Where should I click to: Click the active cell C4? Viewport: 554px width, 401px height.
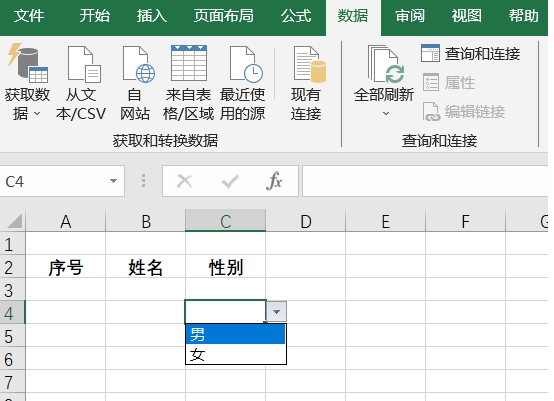pyautogui.click(x=225, y=312)
